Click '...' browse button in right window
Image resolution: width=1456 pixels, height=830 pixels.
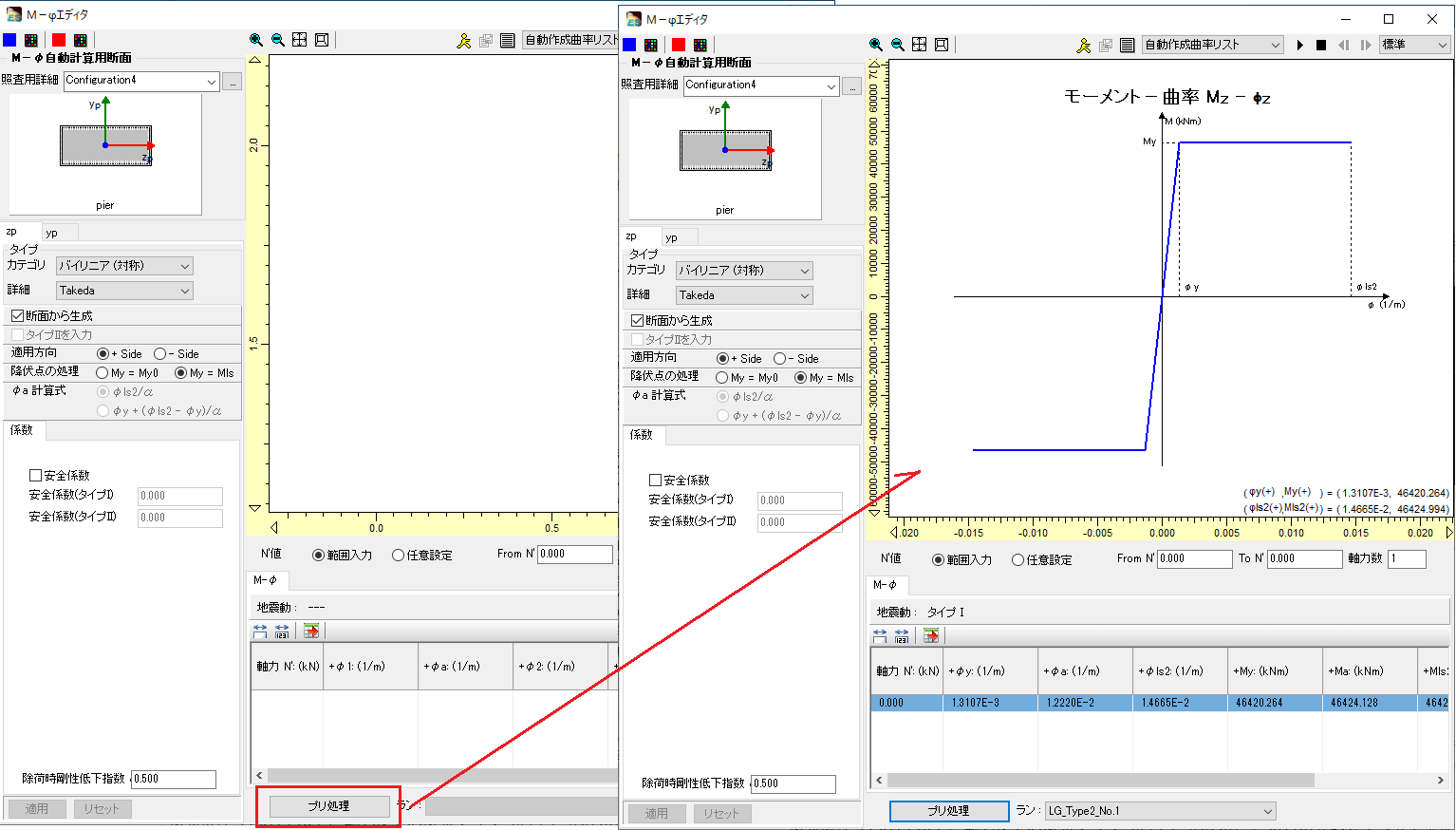852,86
